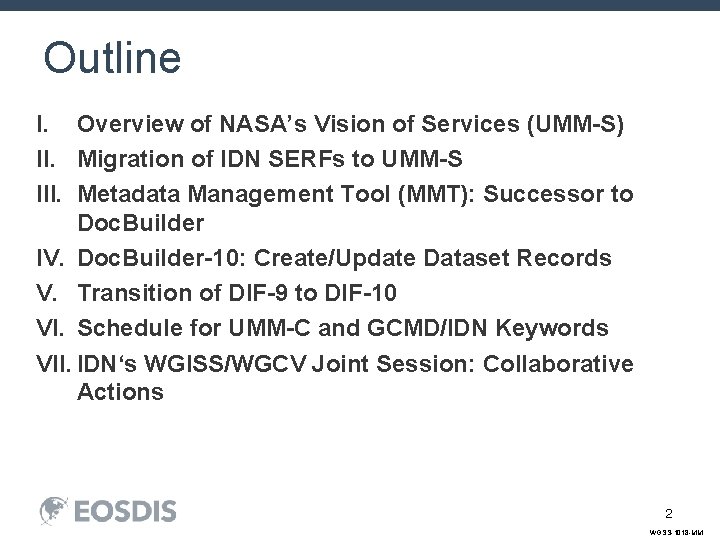The height and width of the screenshot is (540, 720).
Task: Click roman numeral V. list marker
Action: (47, 293)
